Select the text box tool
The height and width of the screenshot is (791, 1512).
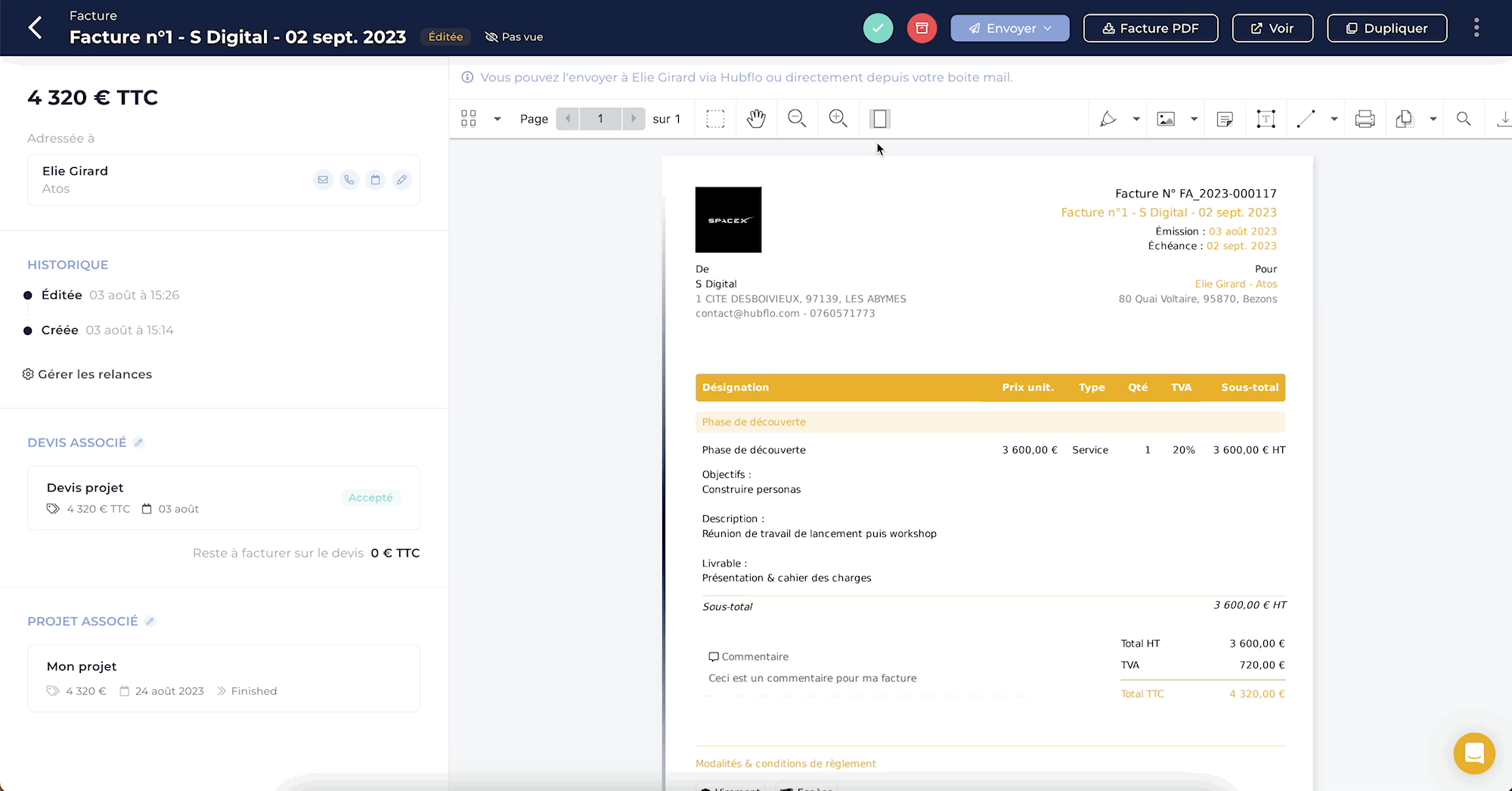tap(1266, 119)
